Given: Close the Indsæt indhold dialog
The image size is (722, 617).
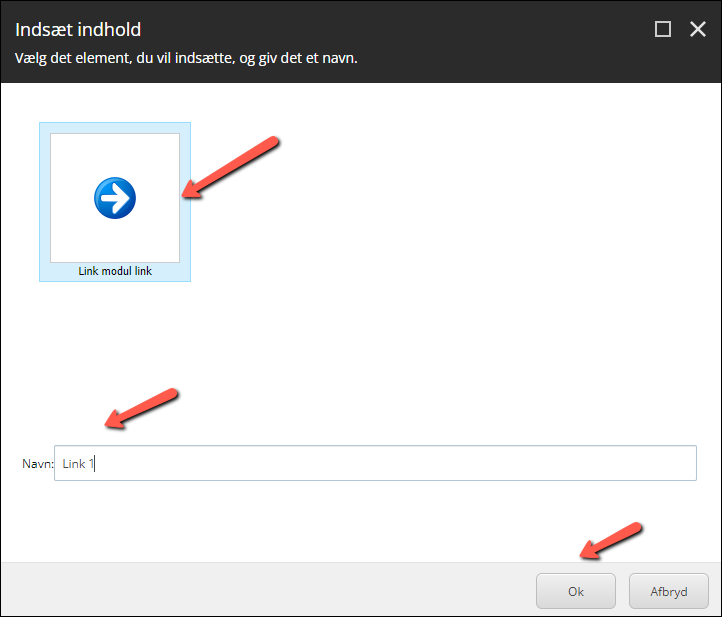Looking at the screenshot, I should click(698, 29).
